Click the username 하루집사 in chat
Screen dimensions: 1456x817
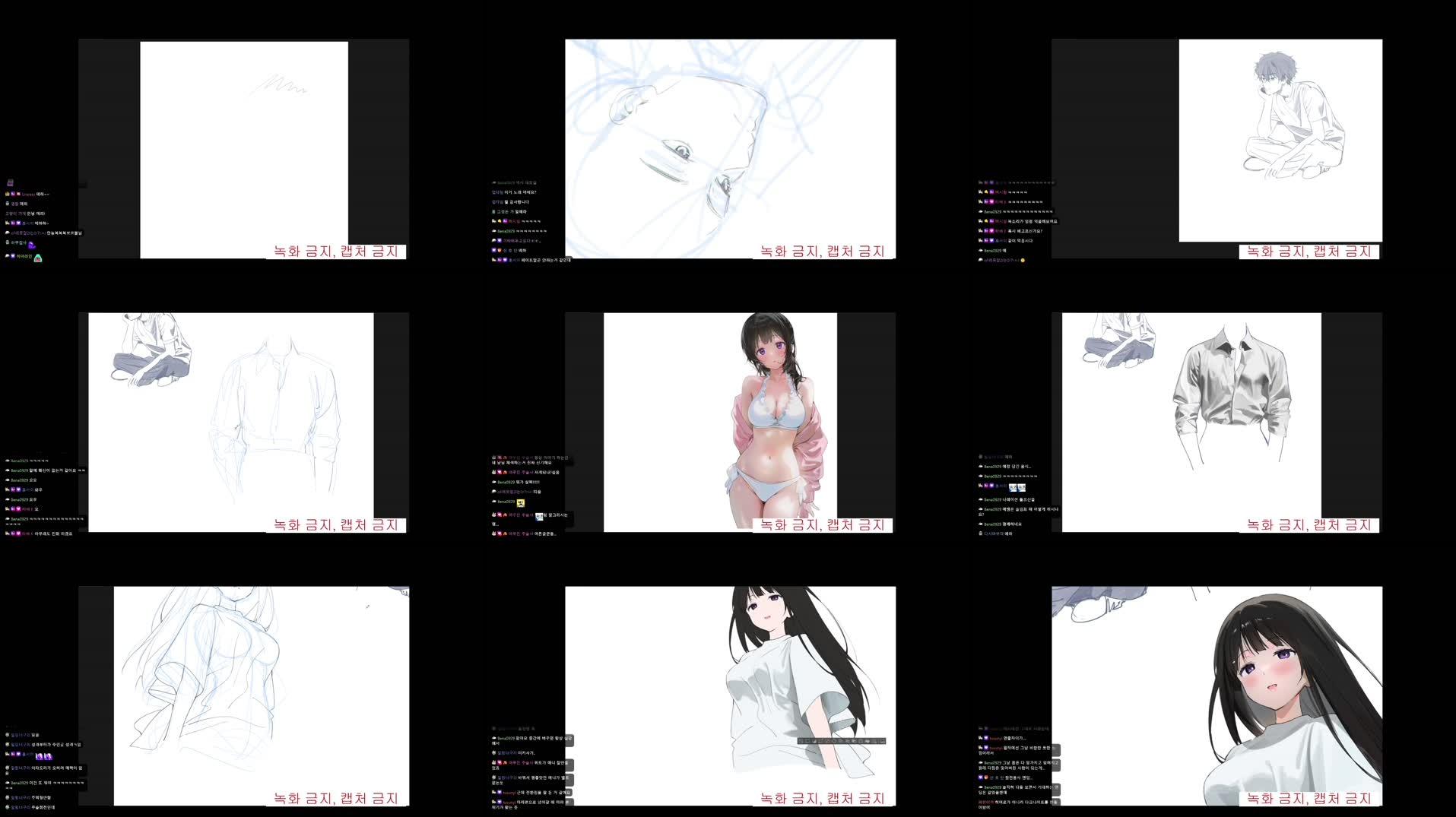point(19,242)
